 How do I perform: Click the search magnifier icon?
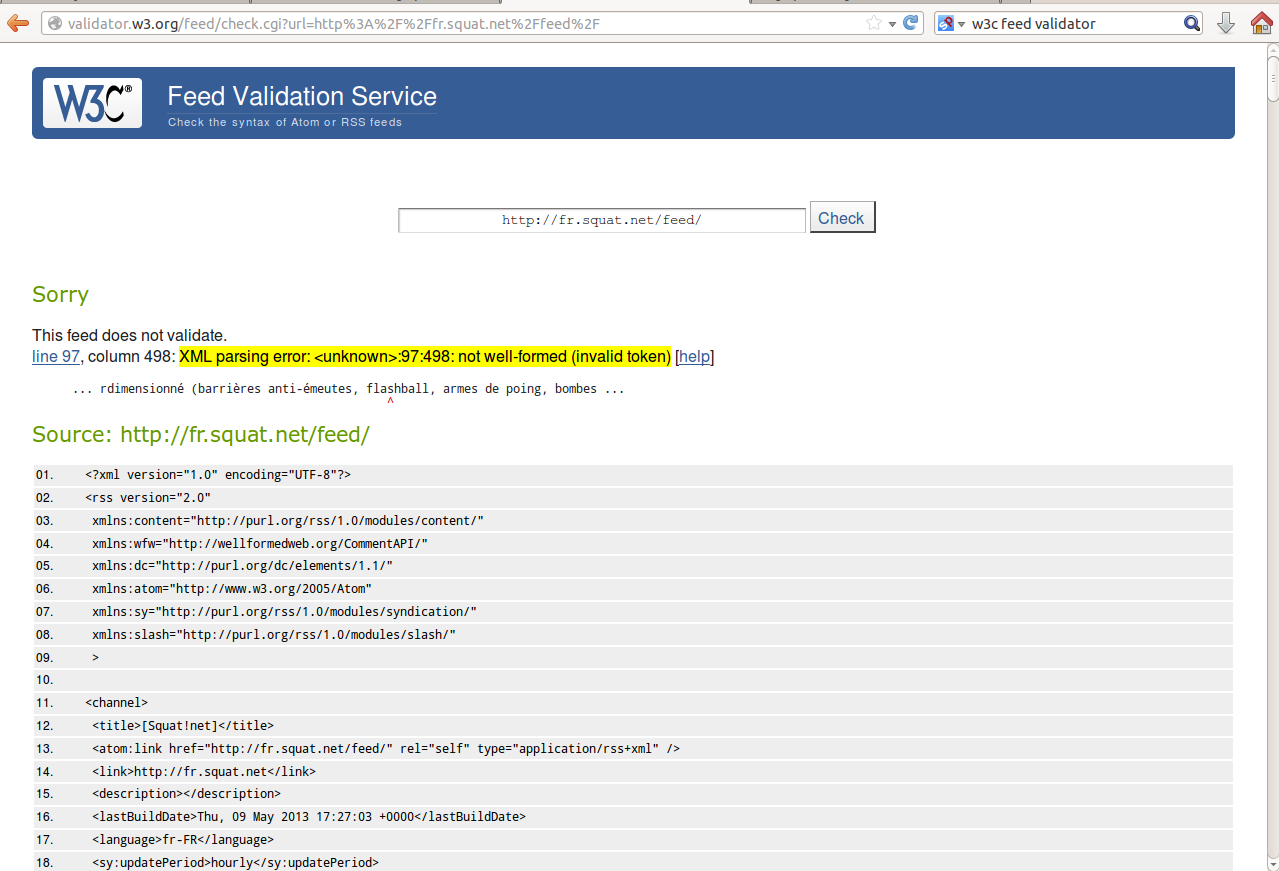(x=1191, y=23)
